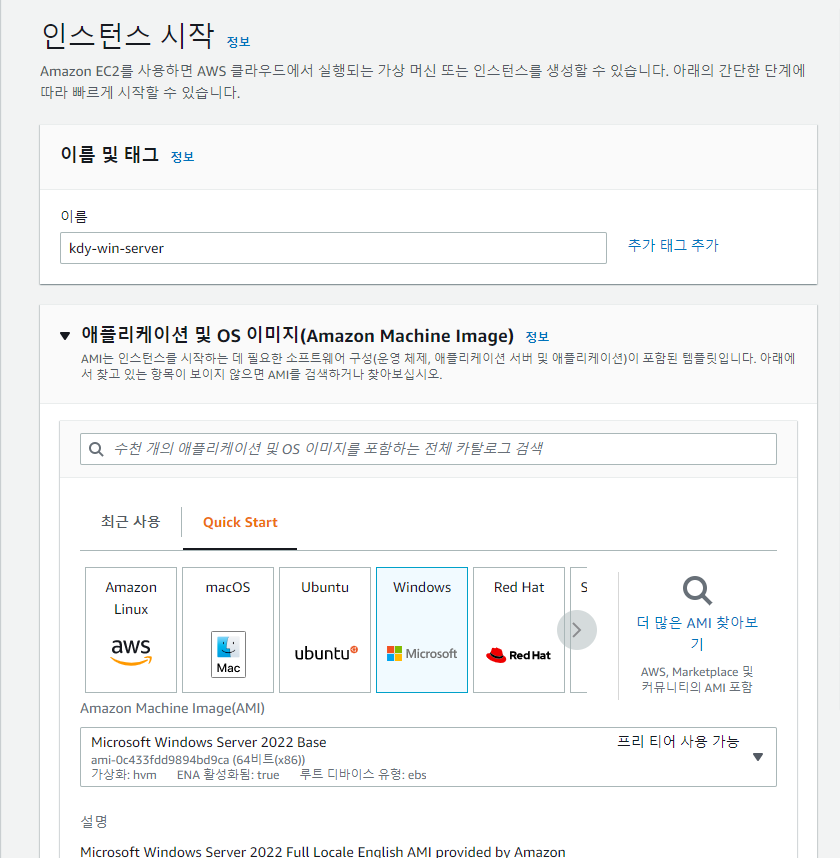840x858 pixels.
Task: Click the Amazon Machine Image(AMI) label
Action: 172,708
